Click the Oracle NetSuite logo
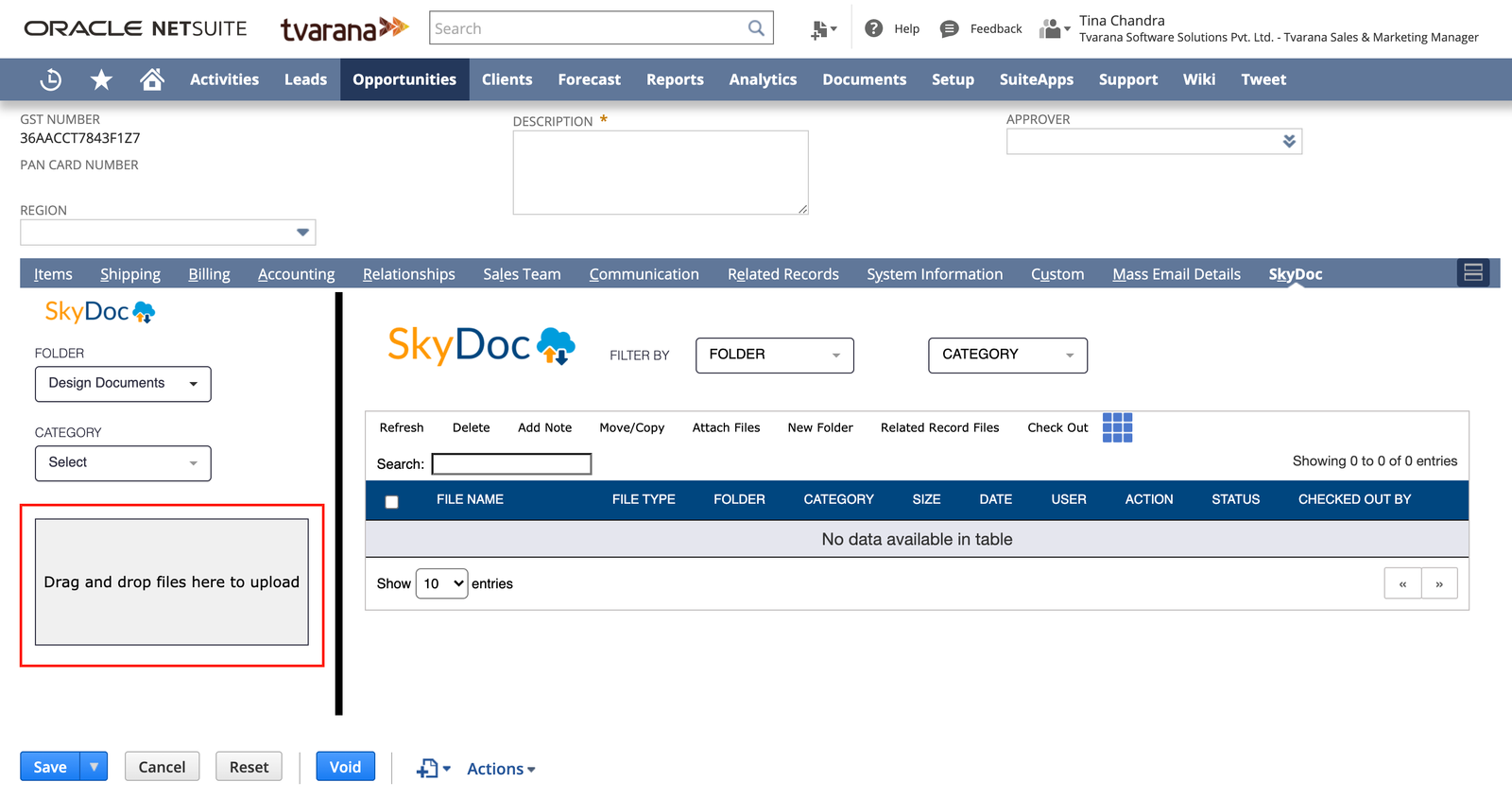Image resolution: width=1512 pixels, height=799 pixels. click(x=135, y=28)
